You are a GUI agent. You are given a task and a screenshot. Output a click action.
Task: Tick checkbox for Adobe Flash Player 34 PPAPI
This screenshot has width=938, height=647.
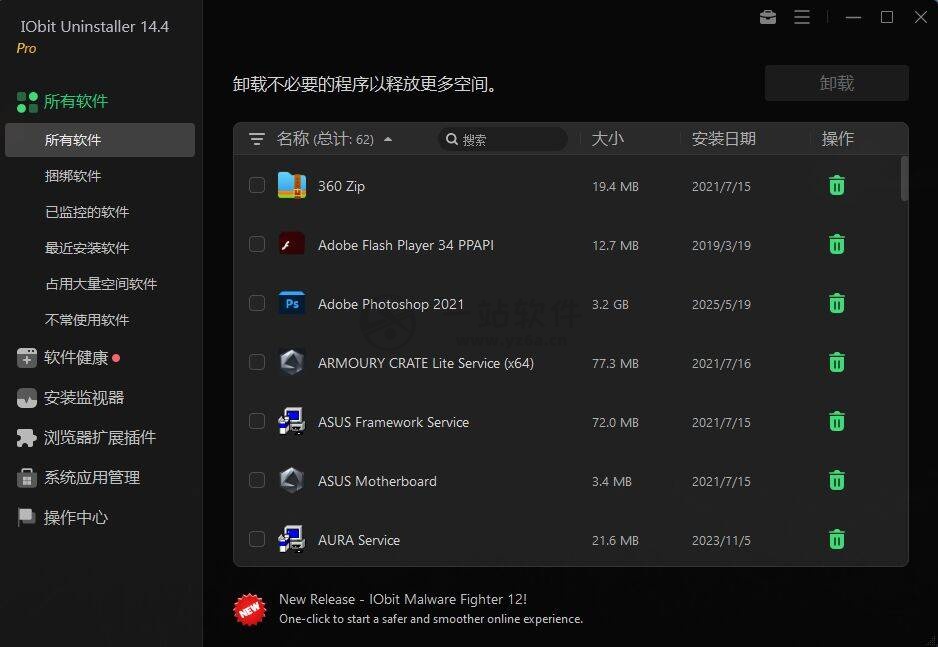coord(257,244)
